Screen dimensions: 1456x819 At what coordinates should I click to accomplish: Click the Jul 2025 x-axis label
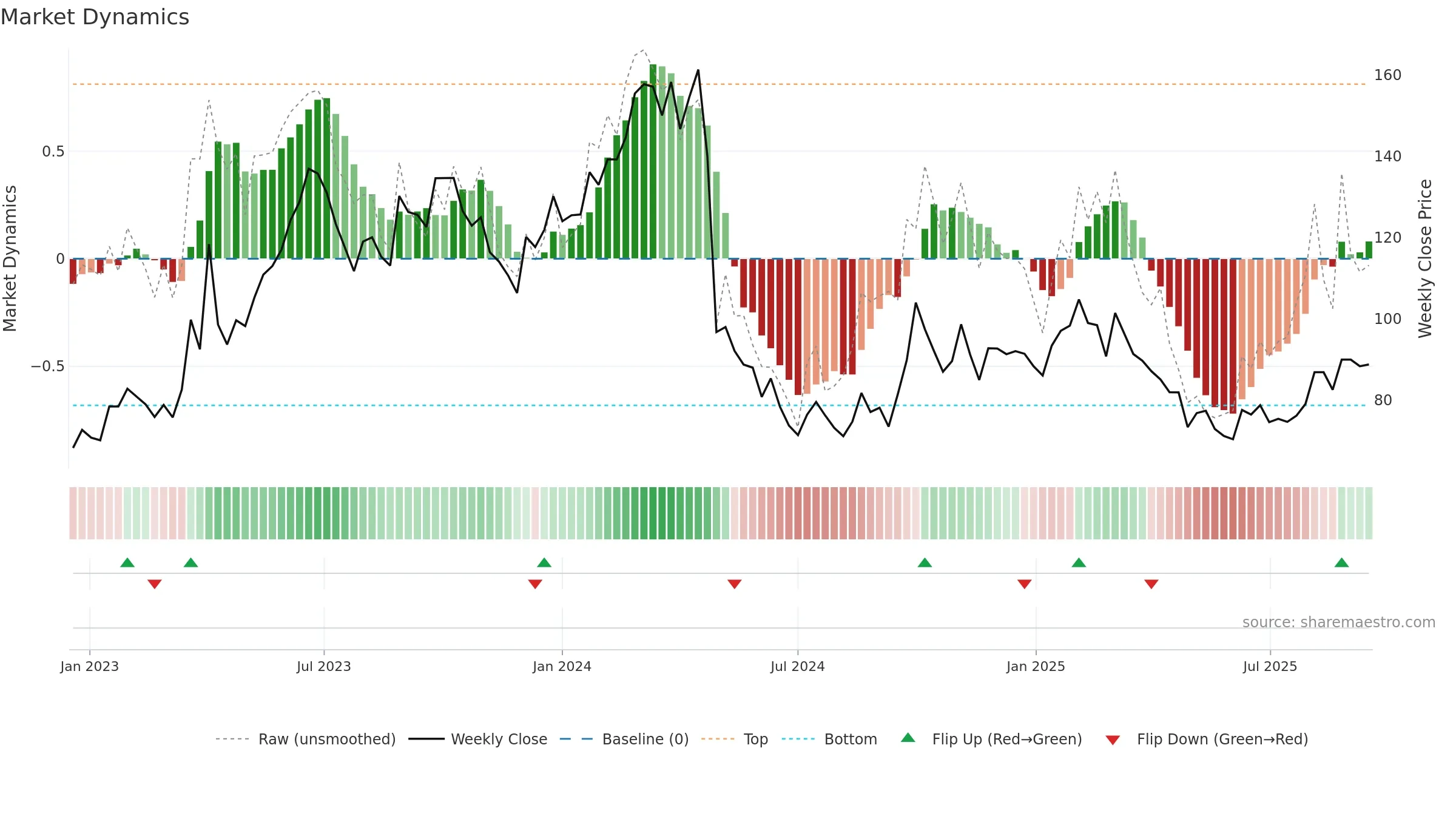[1270, 666]
